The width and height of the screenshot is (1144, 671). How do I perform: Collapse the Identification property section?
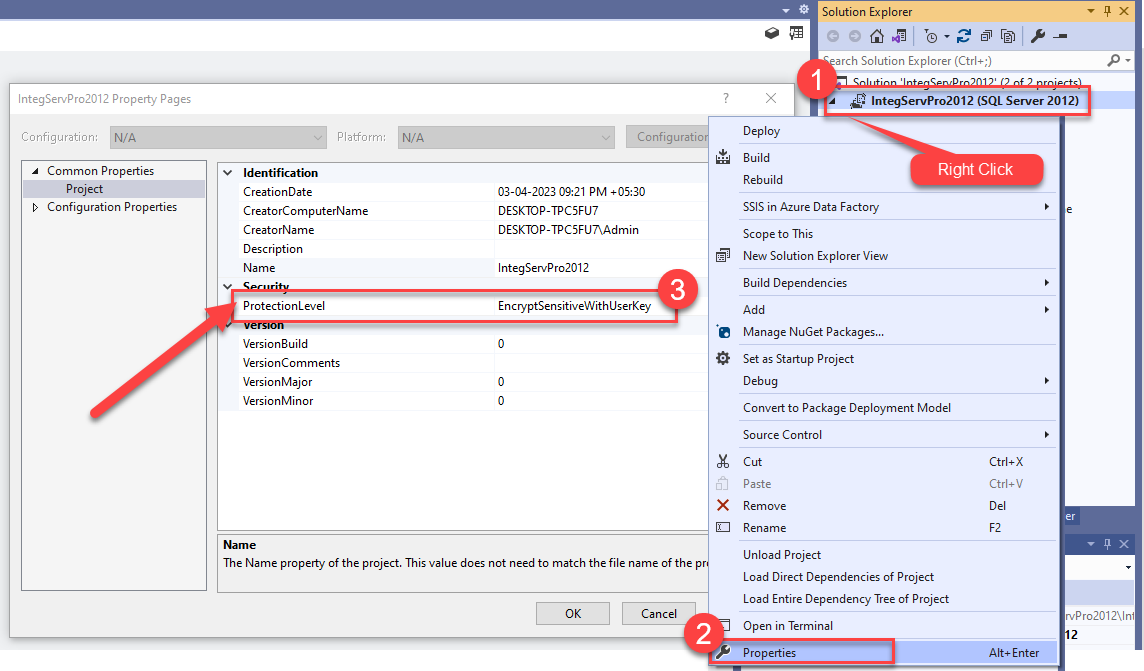(x=226, y=173)
